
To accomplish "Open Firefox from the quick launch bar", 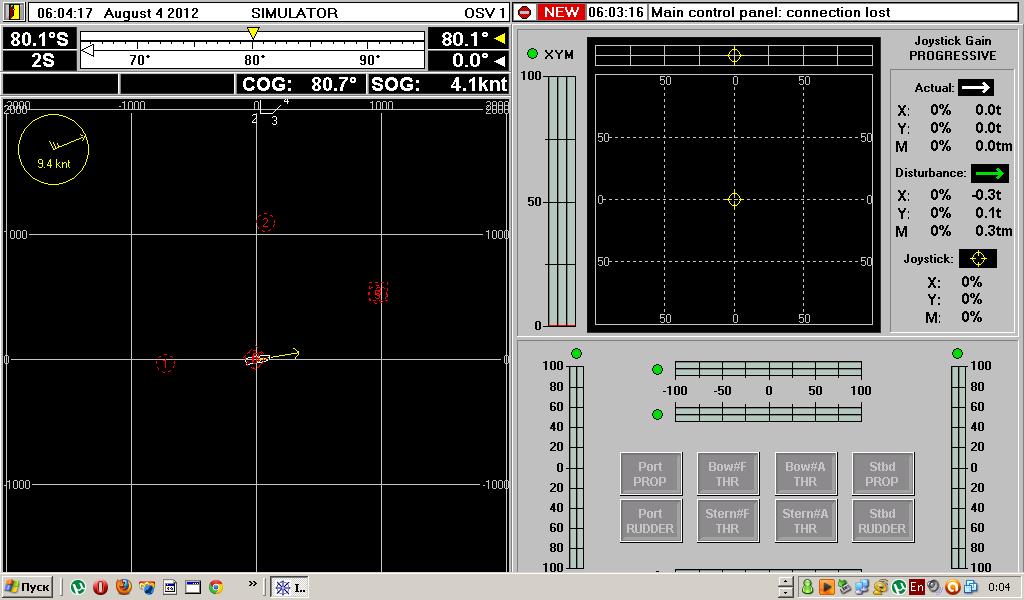I will click(124, 587).
